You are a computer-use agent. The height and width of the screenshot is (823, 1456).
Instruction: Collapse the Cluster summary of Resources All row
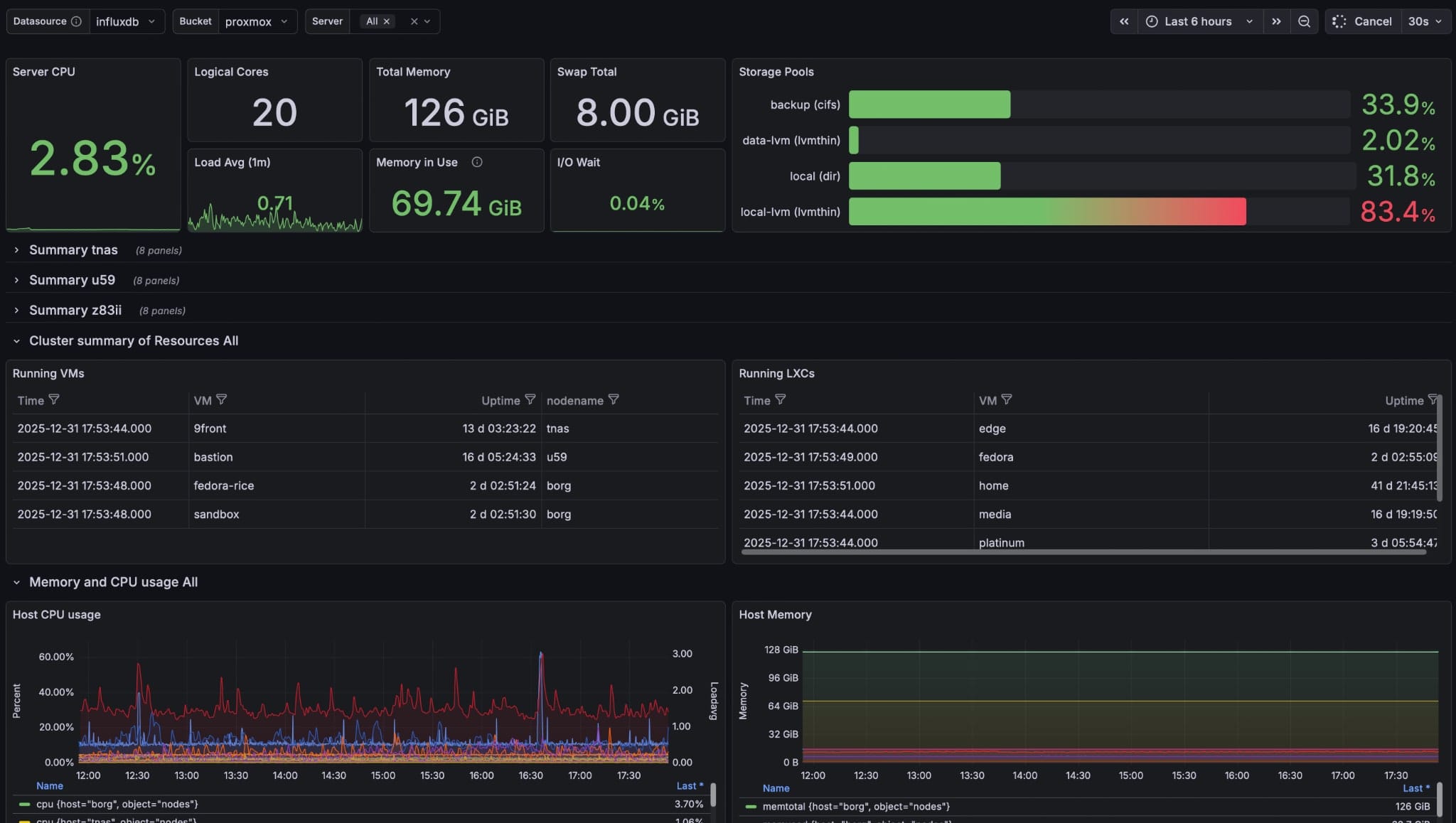(x=134, y=340)
